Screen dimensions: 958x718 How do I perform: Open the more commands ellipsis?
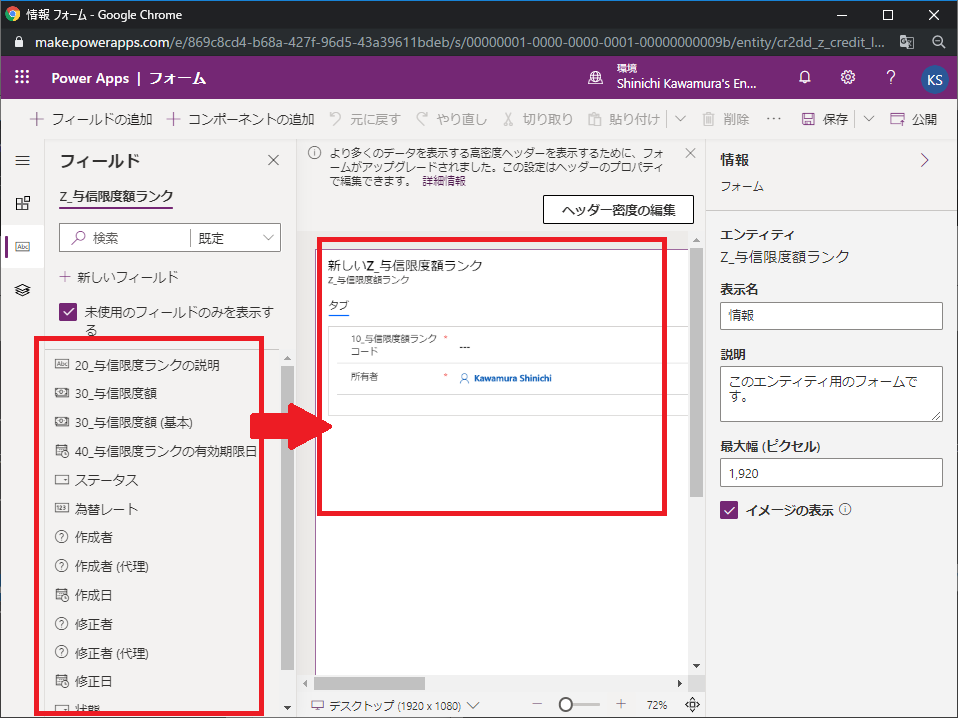773,119
